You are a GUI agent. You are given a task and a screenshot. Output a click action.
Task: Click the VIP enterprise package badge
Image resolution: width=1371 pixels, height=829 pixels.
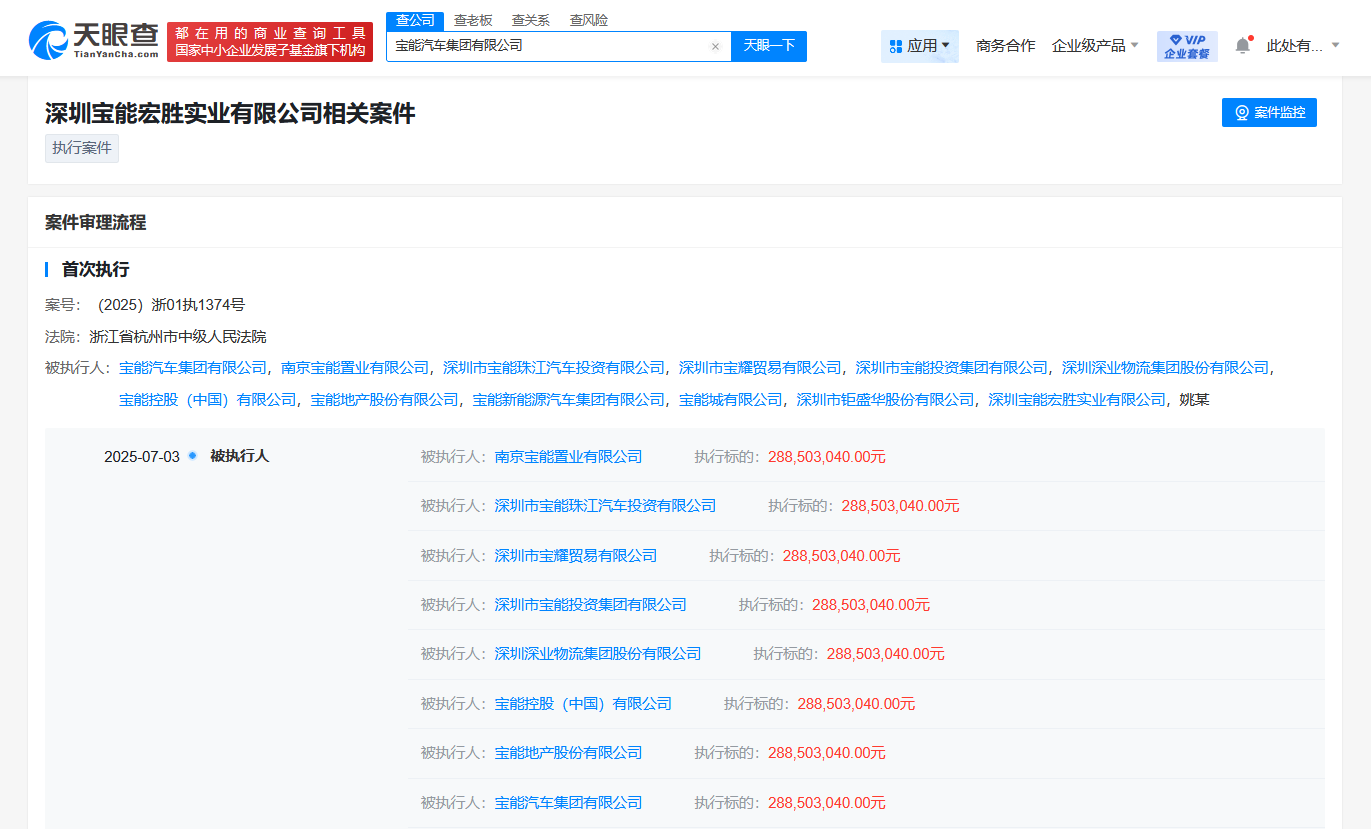pyautogui.click(x=1186, y=46)
